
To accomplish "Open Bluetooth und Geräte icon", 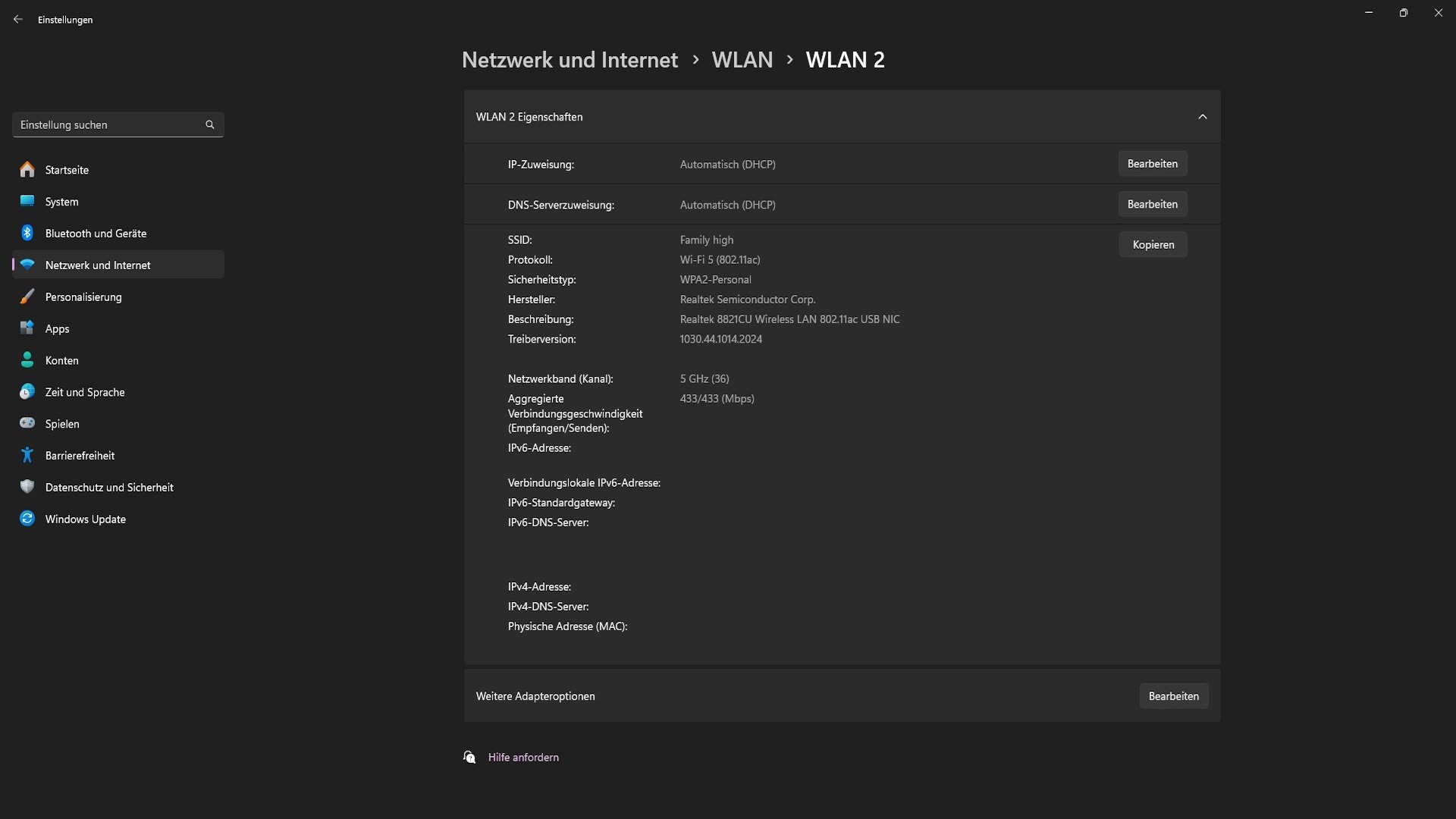I will [x=27, y=233].
